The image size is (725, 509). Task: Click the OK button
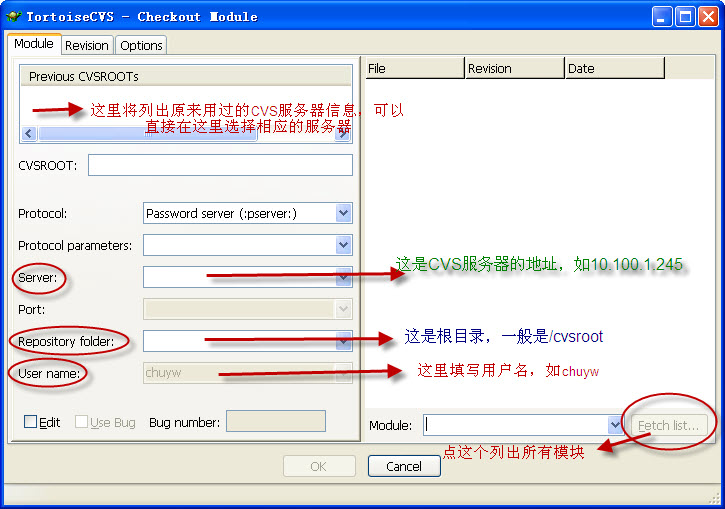[x=319, y=466]
